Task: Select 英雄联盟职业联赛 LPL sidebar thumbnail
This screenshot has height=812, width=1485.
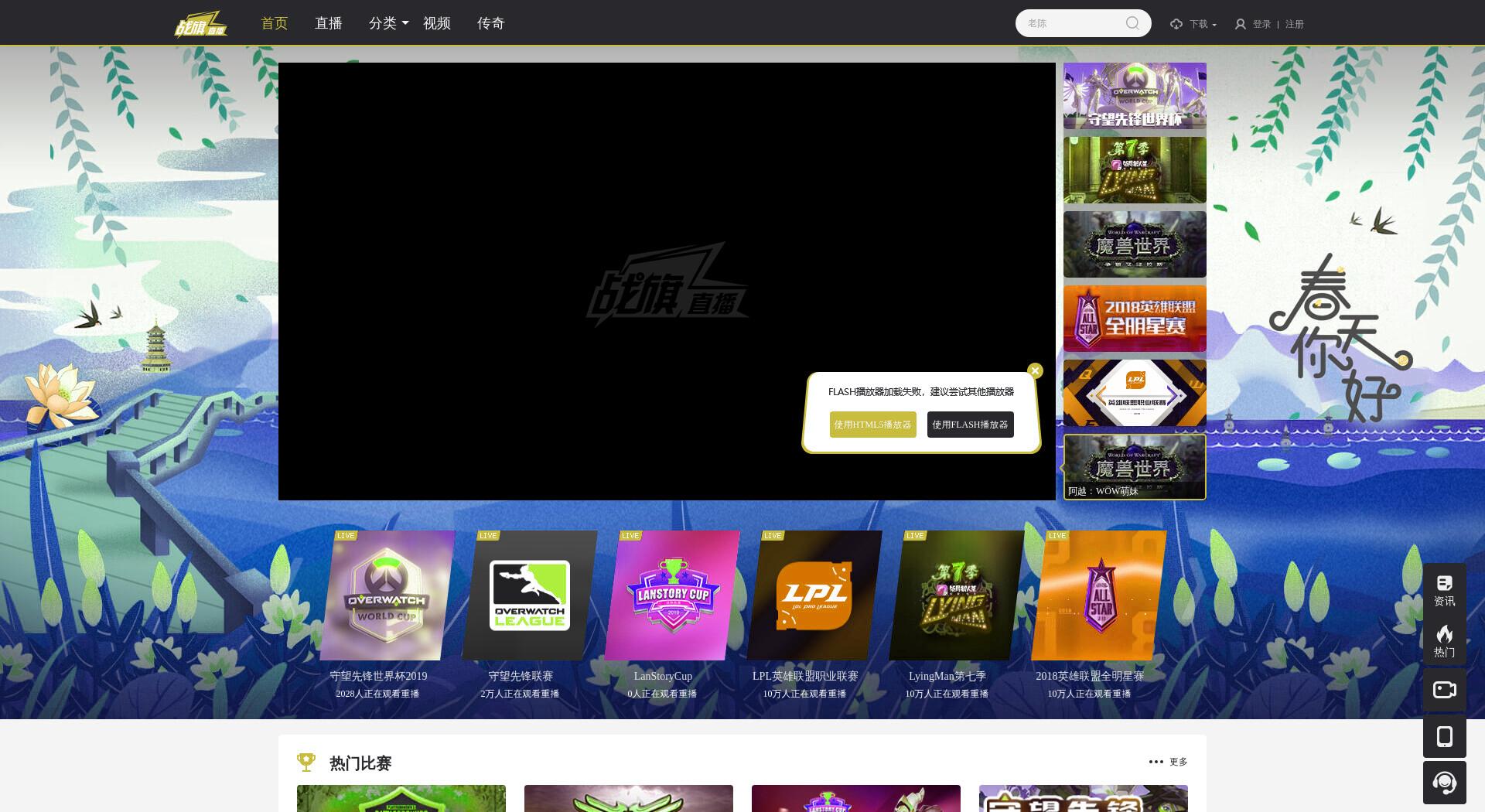Action: point(1135,393)
